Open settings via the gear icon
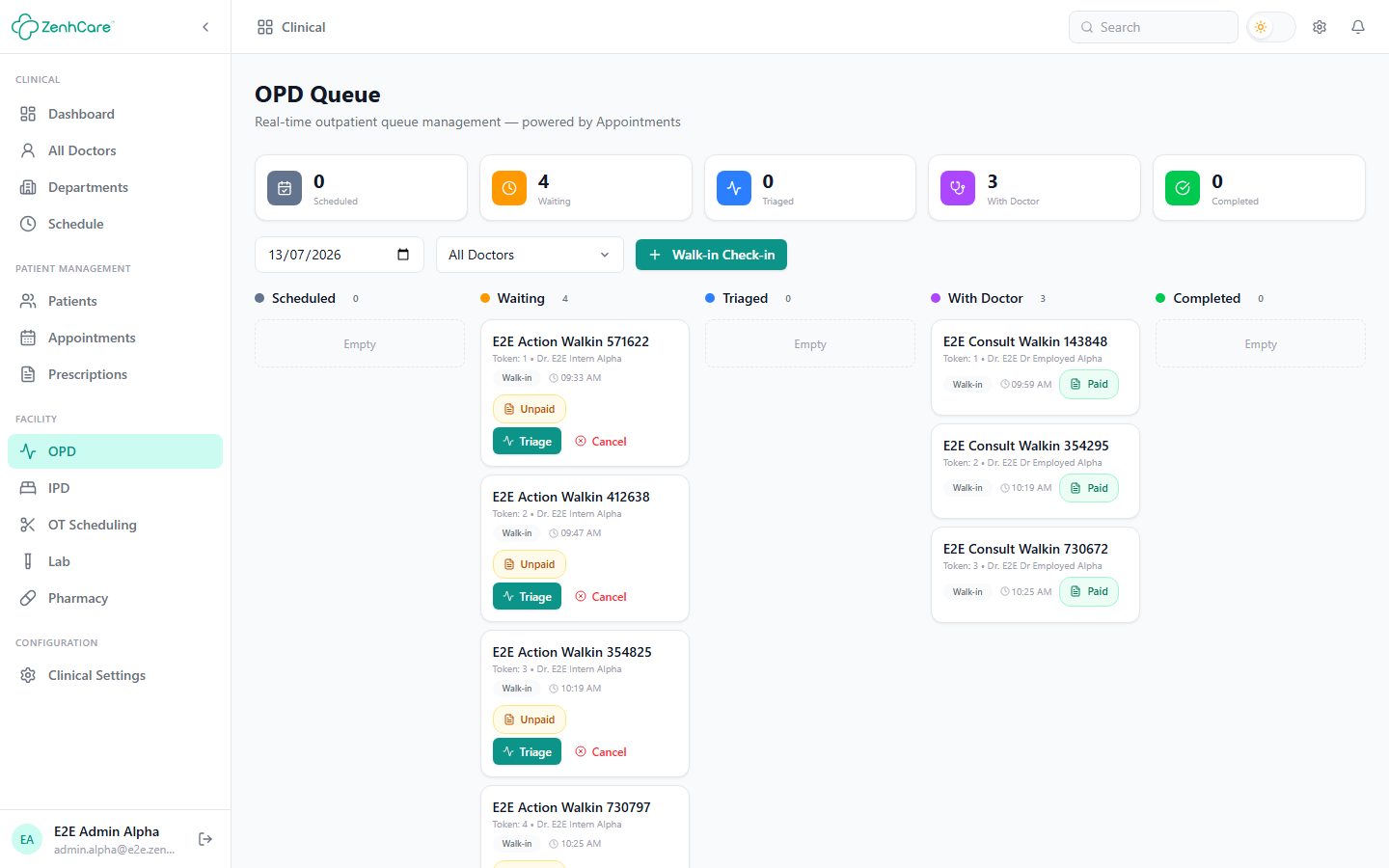Screen dimensions: 1389x868 coord(1320,27)
